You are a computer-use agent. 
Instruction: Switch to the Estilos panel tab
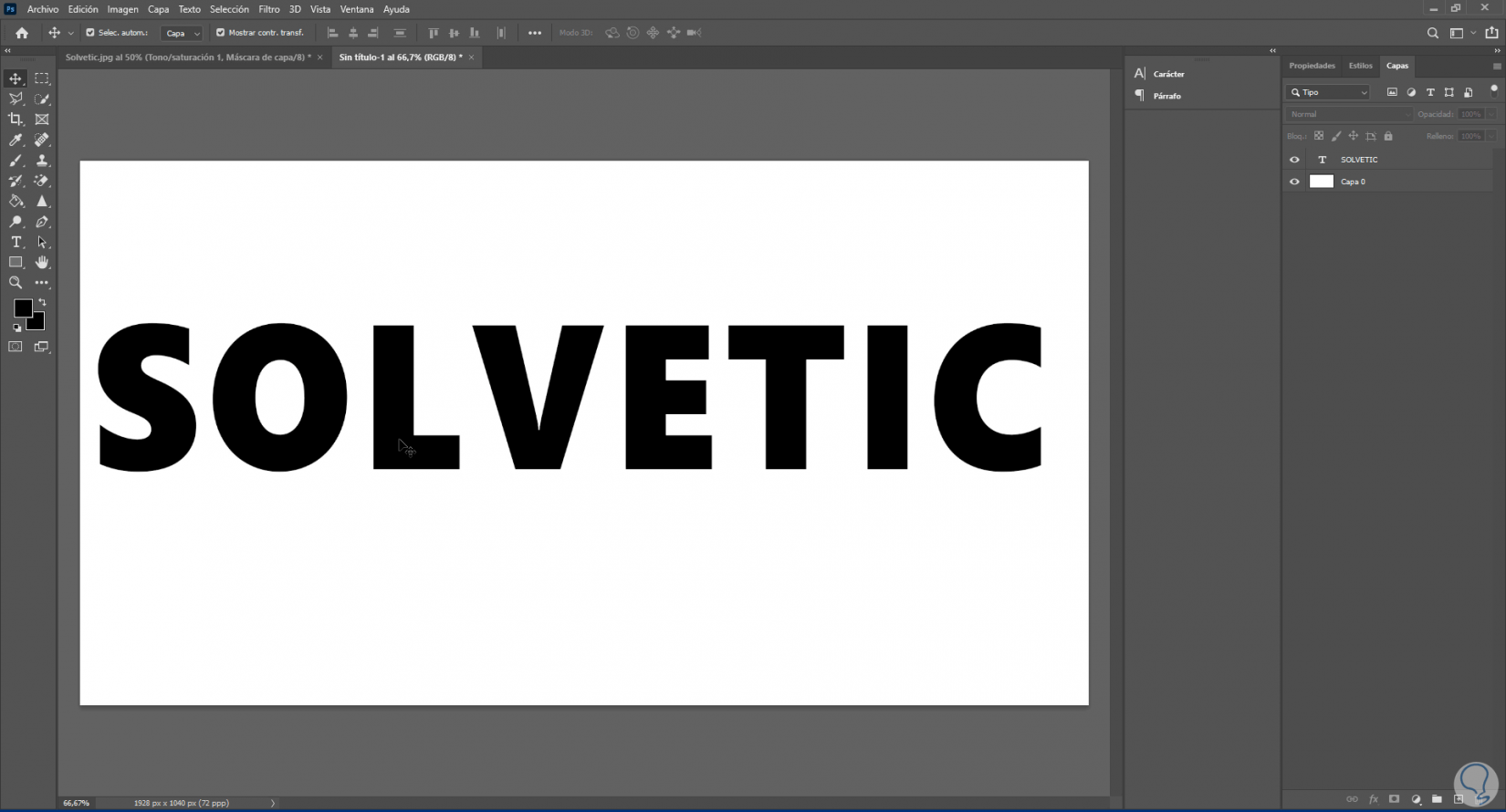(x=1360, y=66)
